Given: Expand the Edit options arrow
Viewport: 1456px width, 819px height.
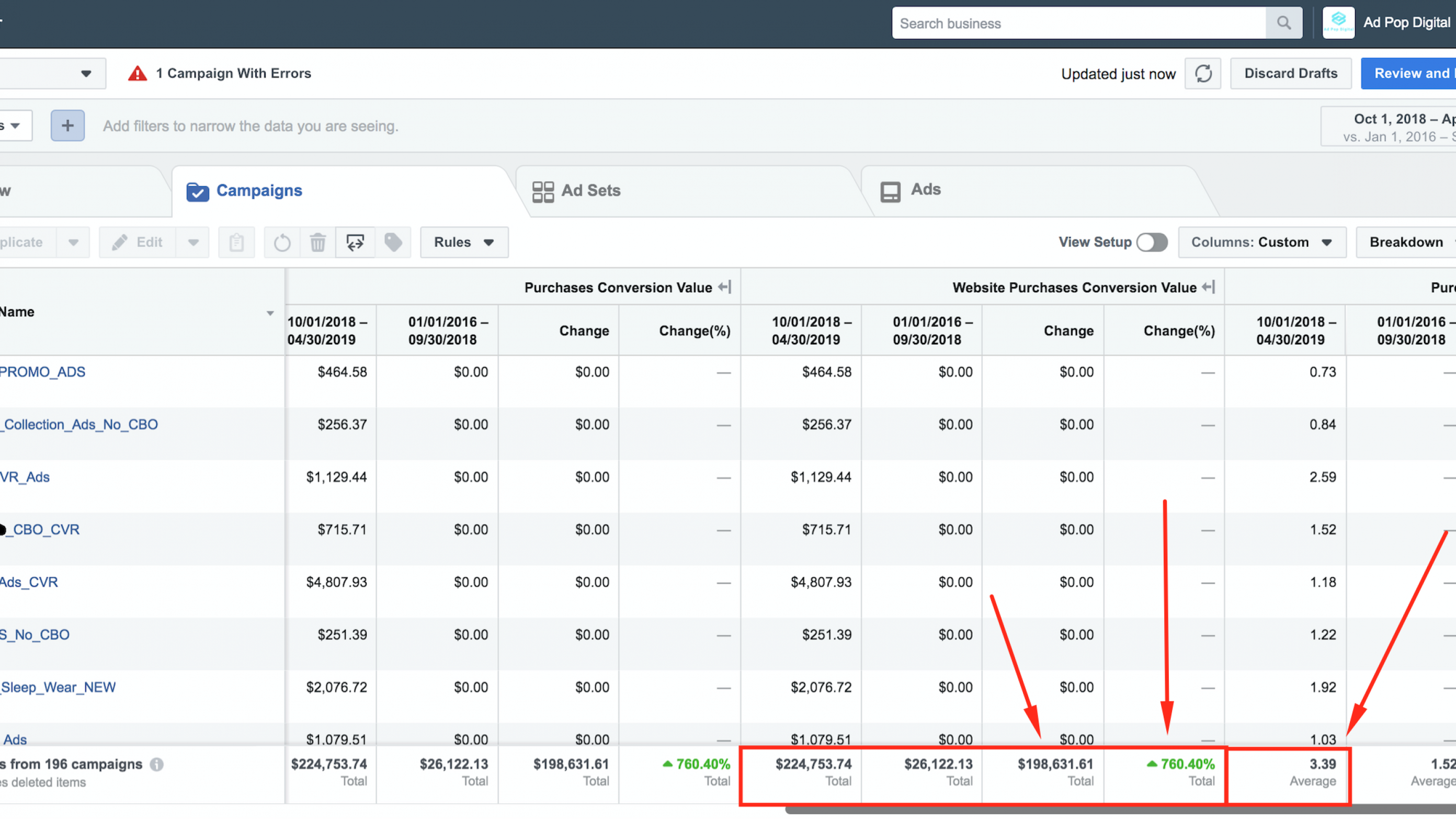Looking at the screenshot, I should (194, 243).
